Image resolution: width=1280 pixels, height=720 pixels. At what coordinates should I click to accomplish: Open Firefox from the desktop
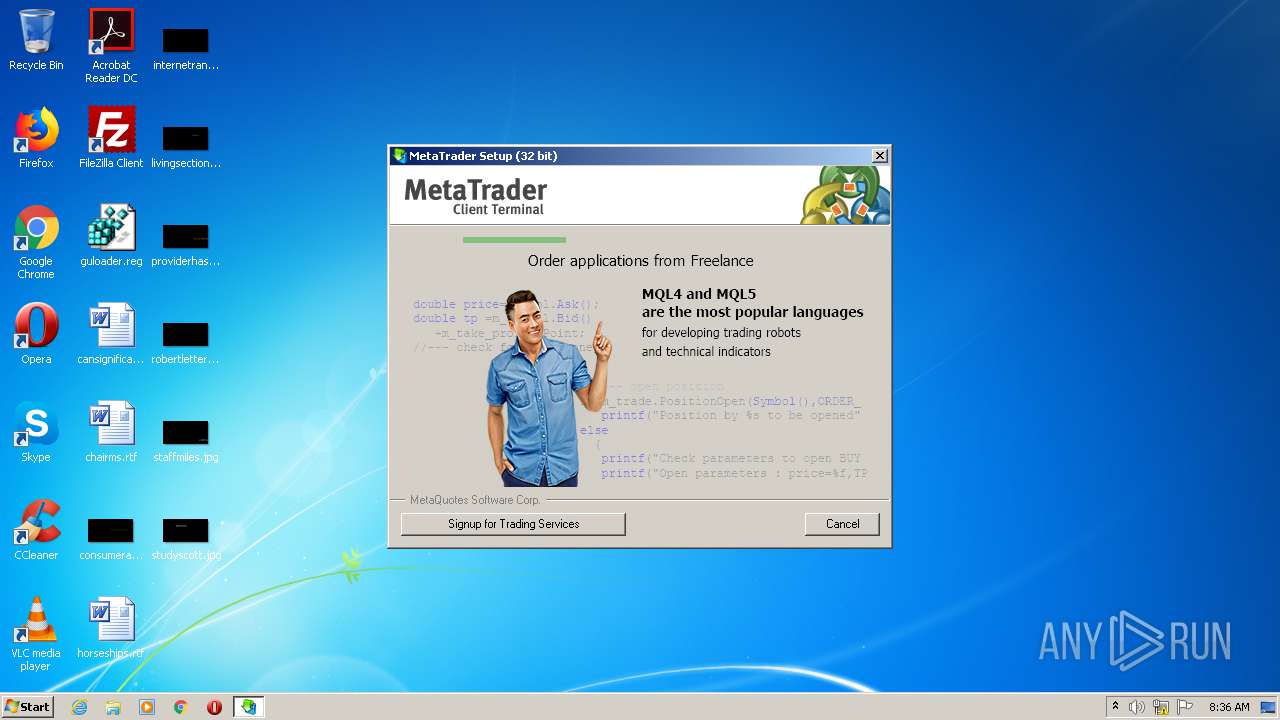36,138
